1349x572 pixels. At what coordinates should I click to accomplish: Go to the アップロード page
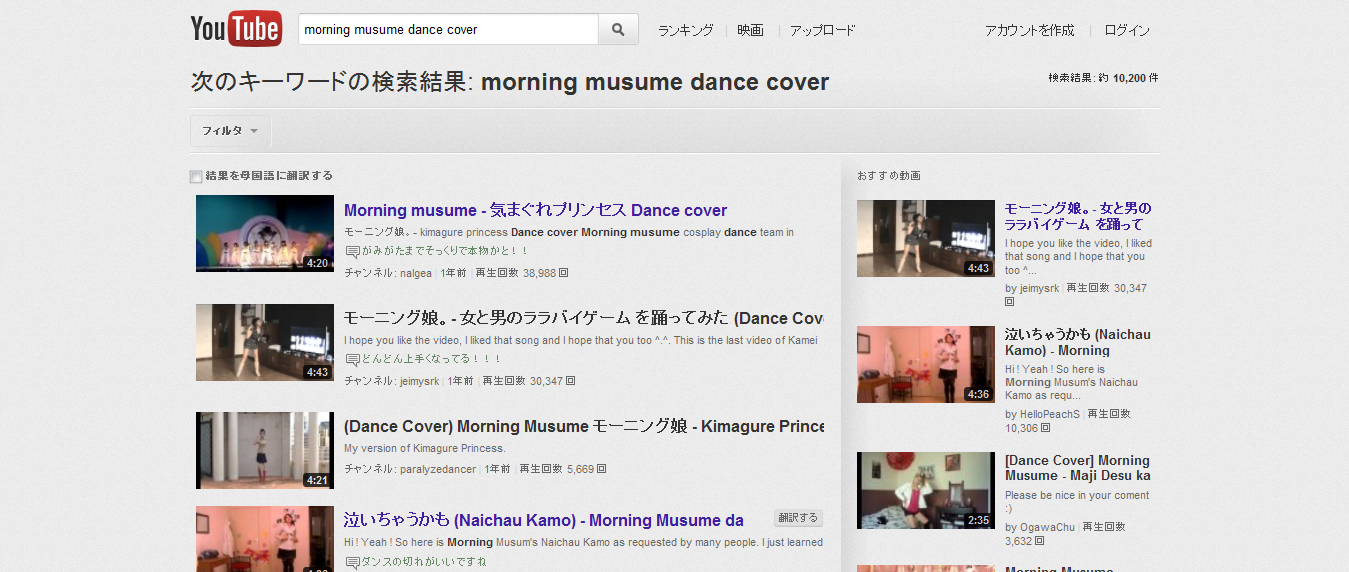822,30
